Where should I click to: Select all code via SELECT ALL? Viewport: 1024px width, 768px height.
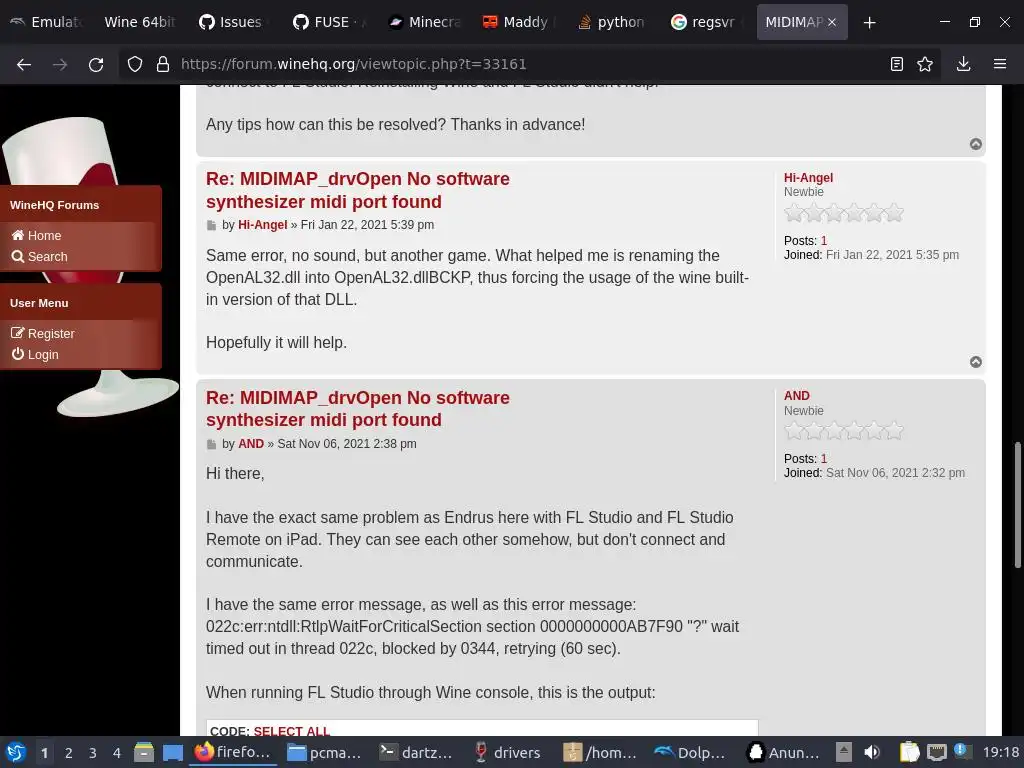(291, 731)
